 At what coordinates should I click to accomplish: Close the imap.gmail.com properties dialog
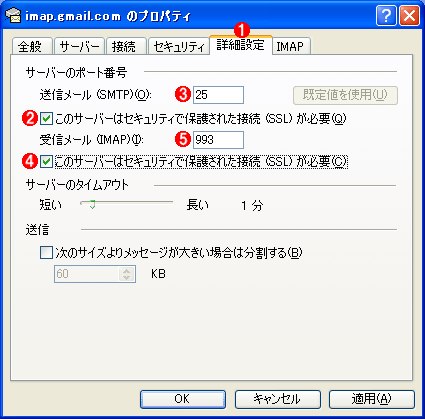[410, 16]
